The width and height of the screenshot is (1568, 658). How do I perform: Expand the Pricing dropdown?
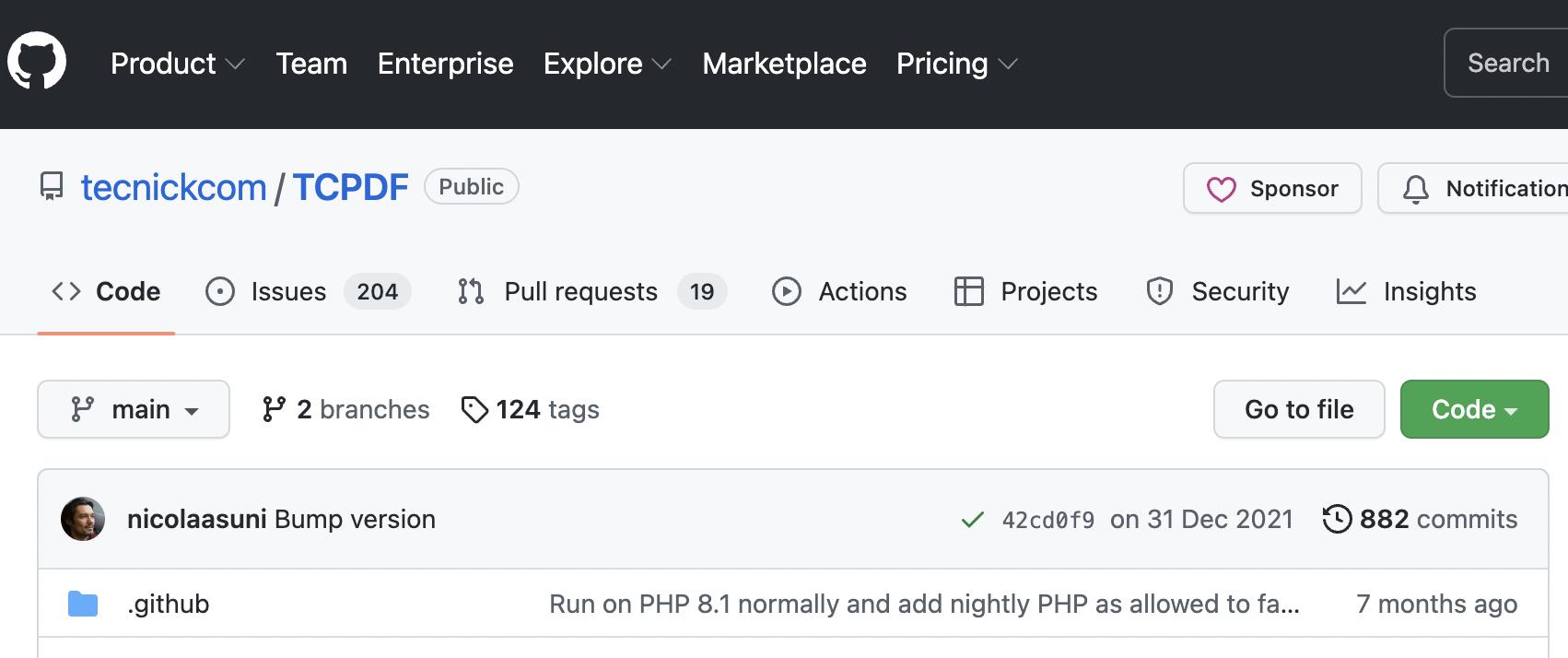(957, 64)
